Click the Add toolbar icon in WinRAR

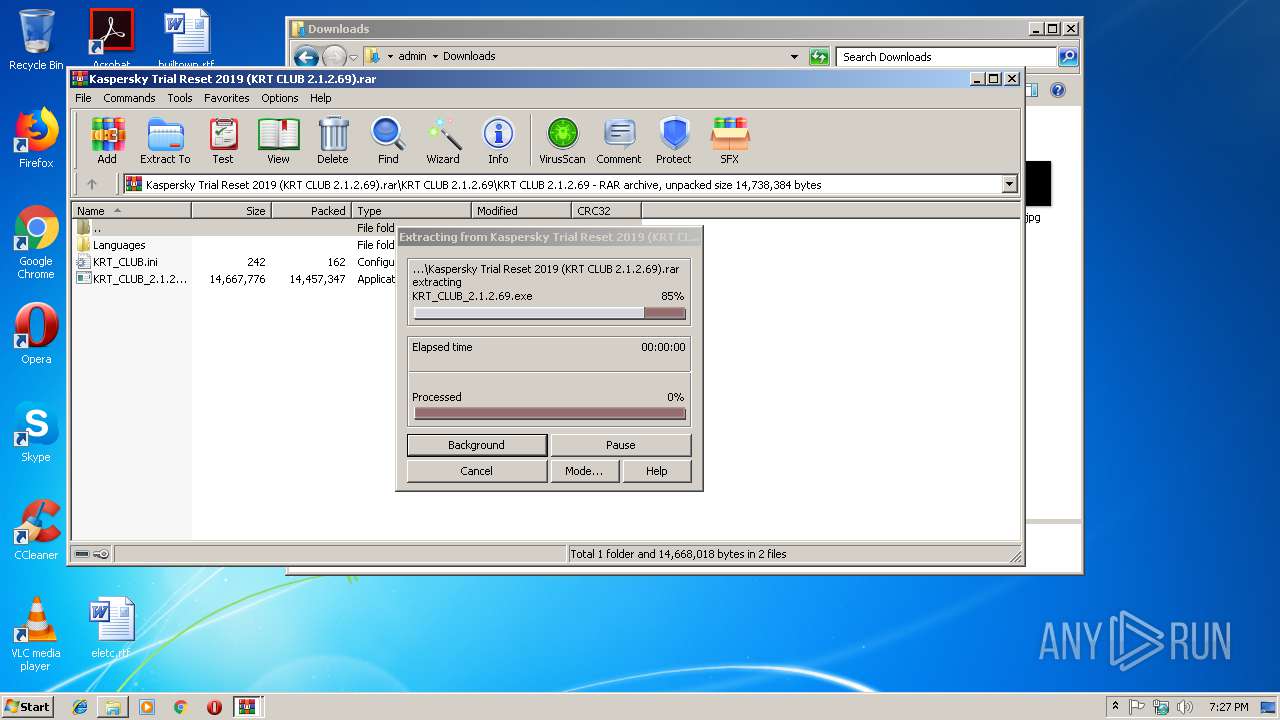click(x=107, y=140)
